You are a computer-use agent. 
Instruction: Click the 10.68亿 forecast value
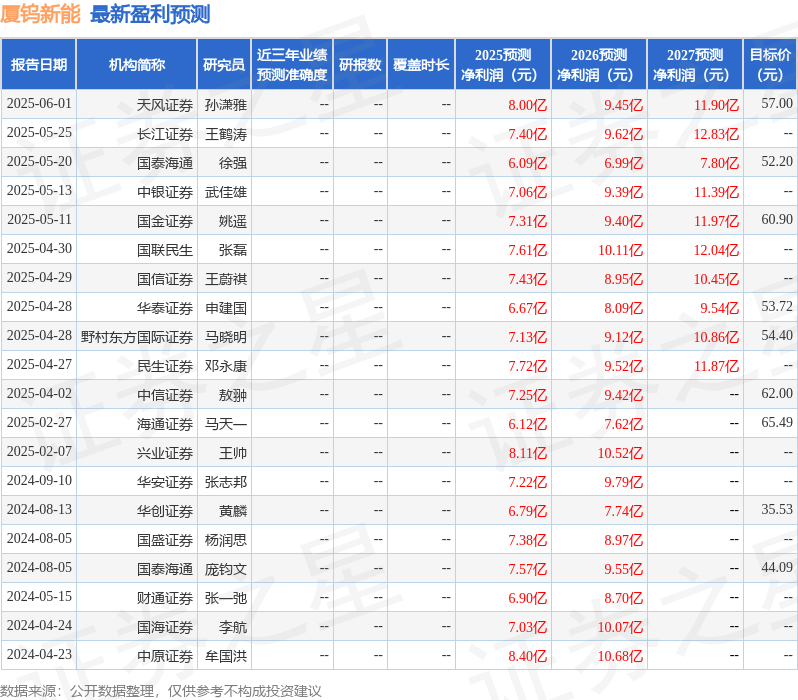(620, 656)
